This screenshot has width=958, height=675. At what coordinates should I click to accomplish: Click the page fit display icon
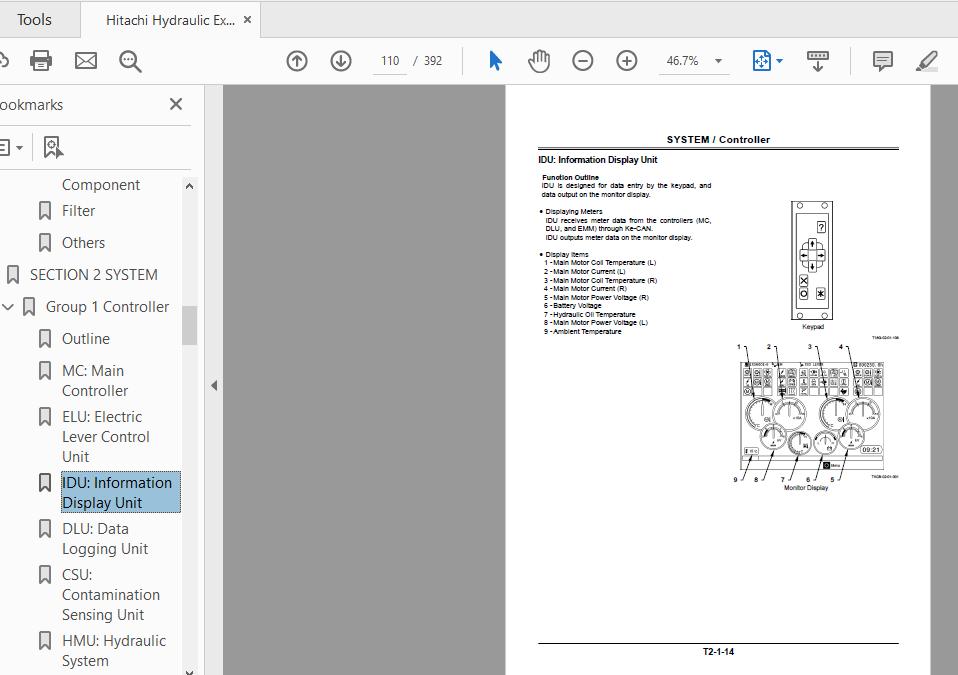762,60
